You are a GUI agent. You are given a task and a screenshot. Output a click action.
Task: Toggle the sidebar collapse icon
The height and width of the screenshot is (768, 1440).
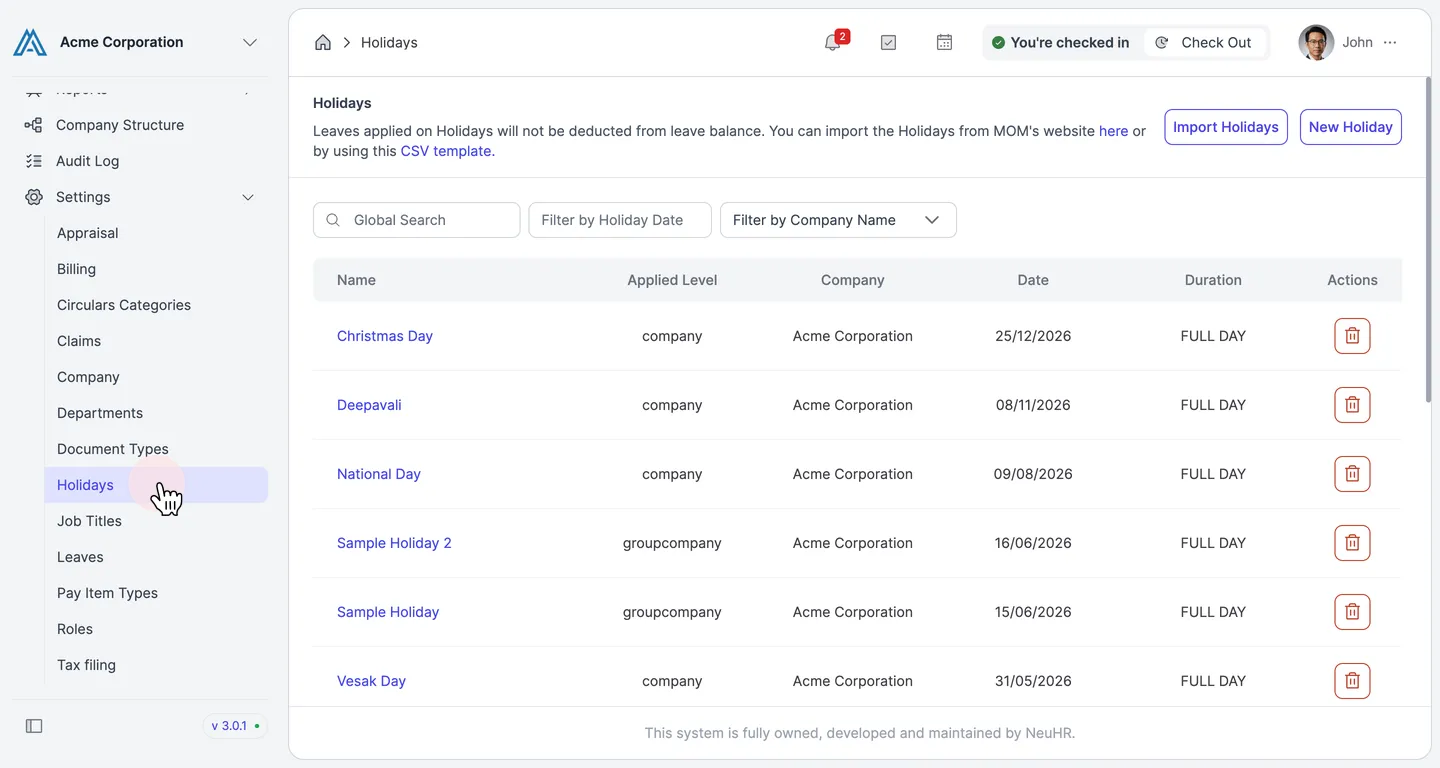point(34,726)
